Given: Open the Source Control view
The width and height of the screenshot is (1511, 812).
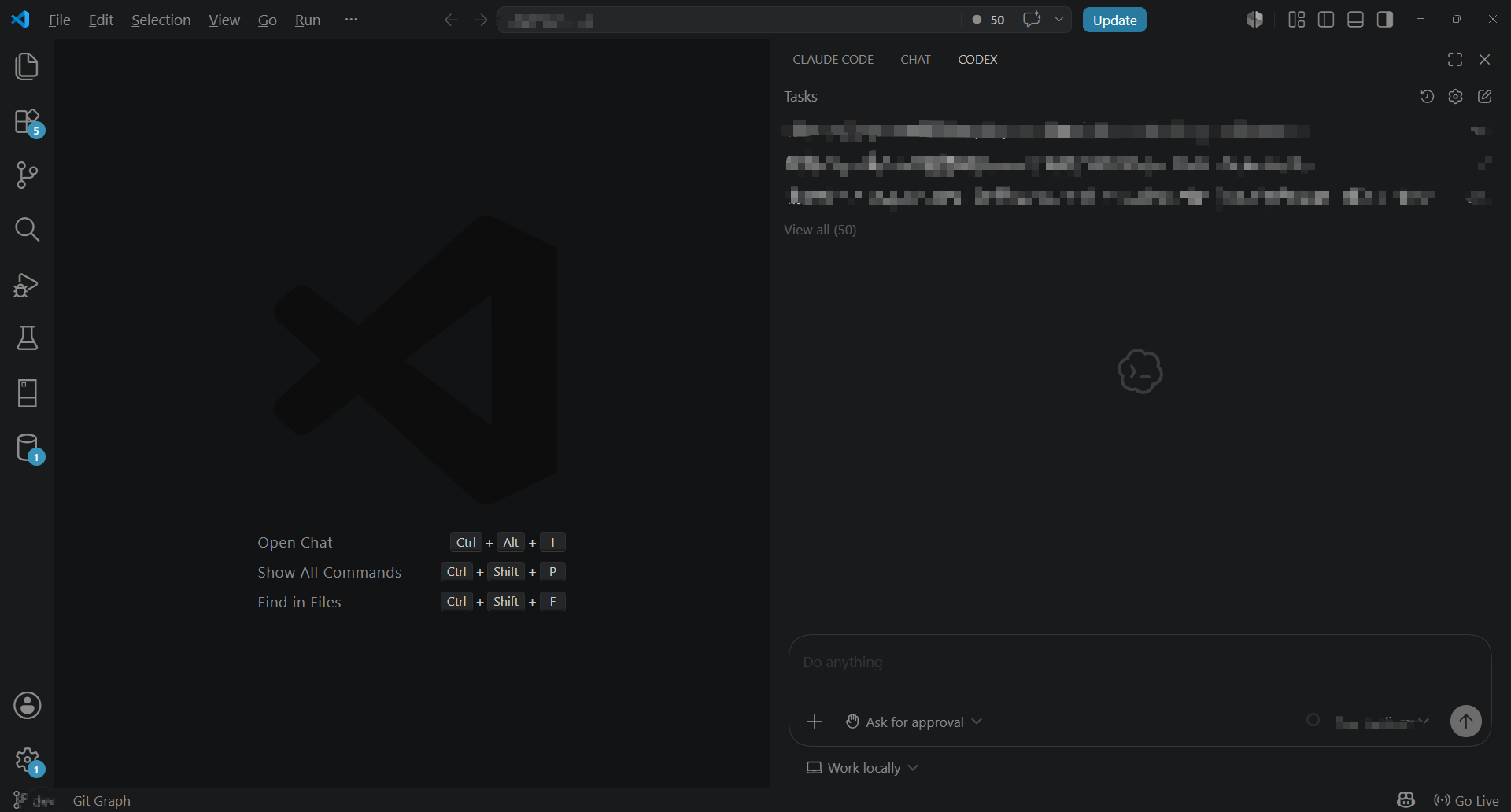Looking at the screenshot, I should pos(27,175).
